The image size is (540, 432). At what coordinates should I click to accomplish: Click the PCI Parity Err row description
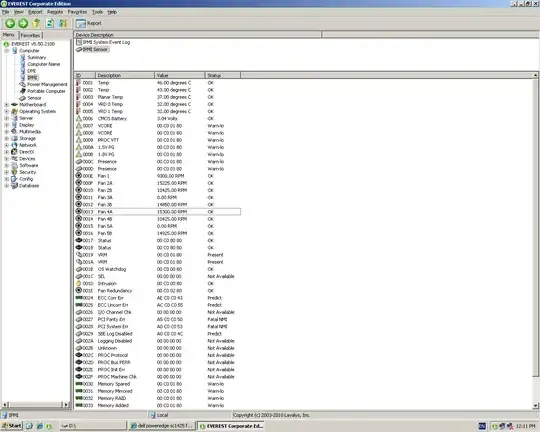111,319
